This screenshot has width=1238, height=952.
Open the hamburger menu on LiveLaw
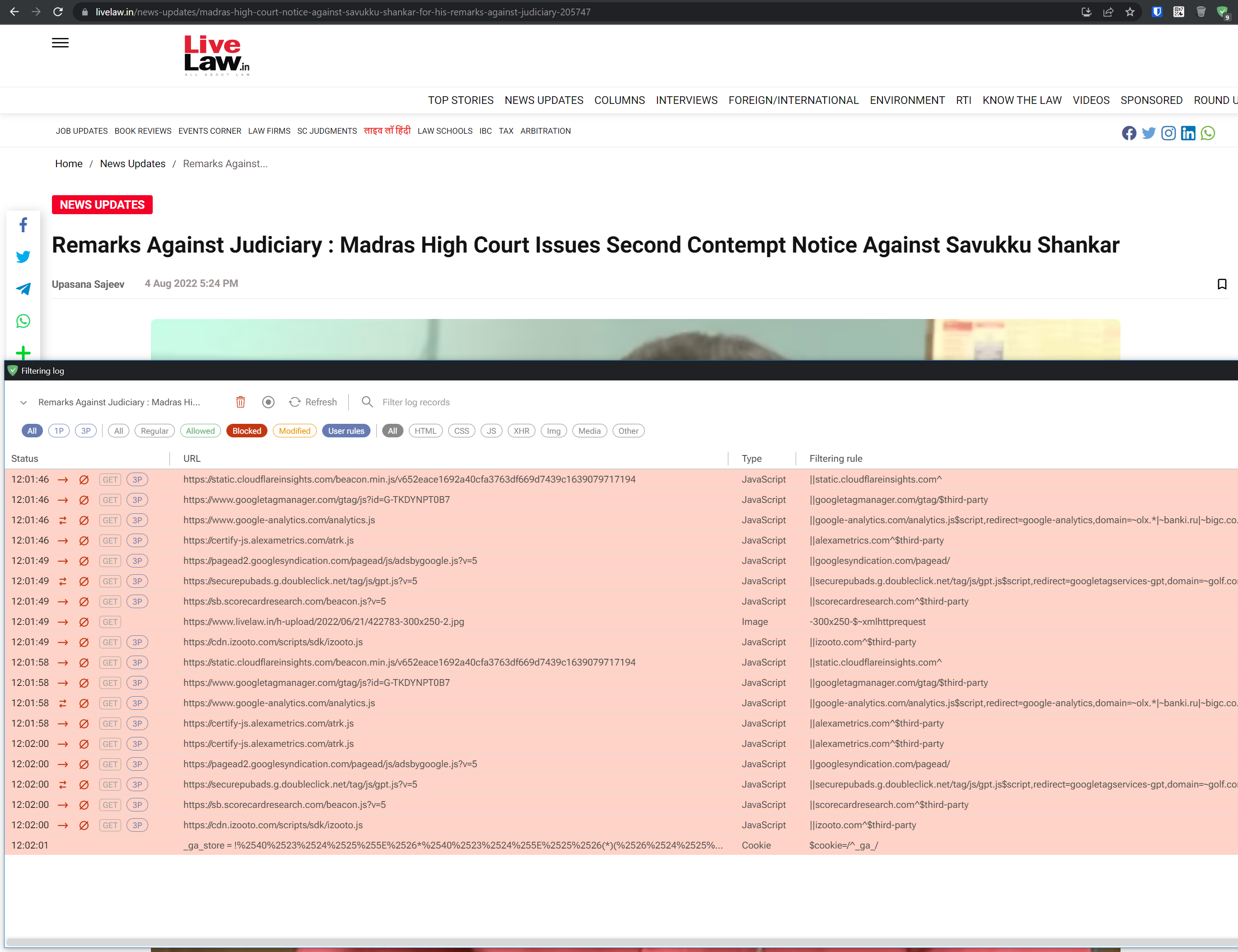60,43
